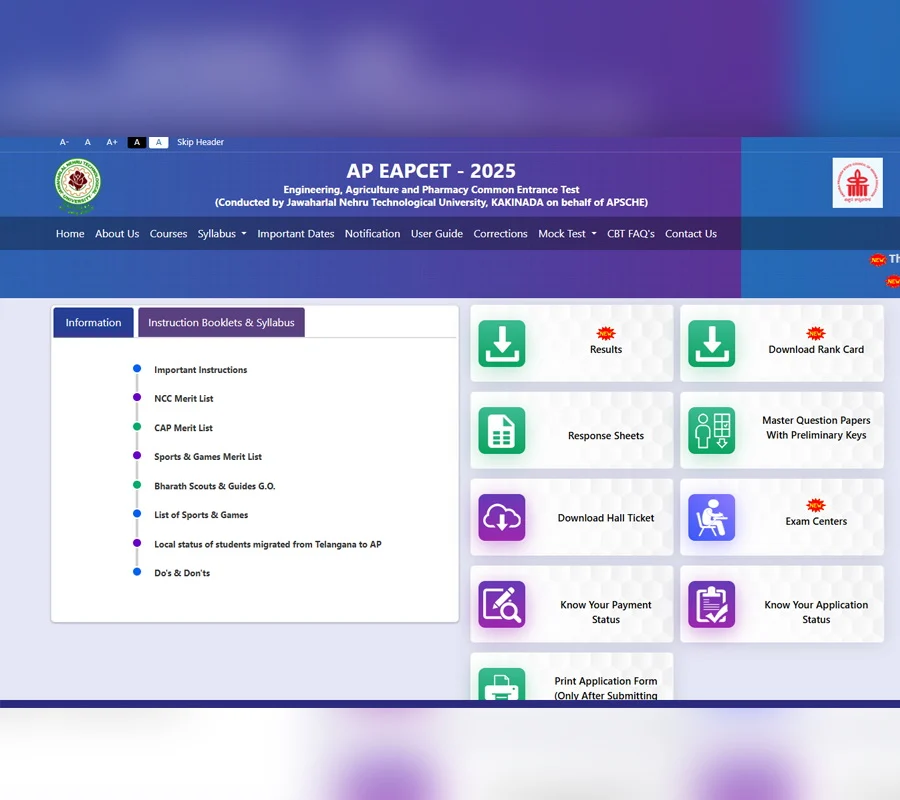Select the Information tab
900x800 pixels.
(93, 323)
